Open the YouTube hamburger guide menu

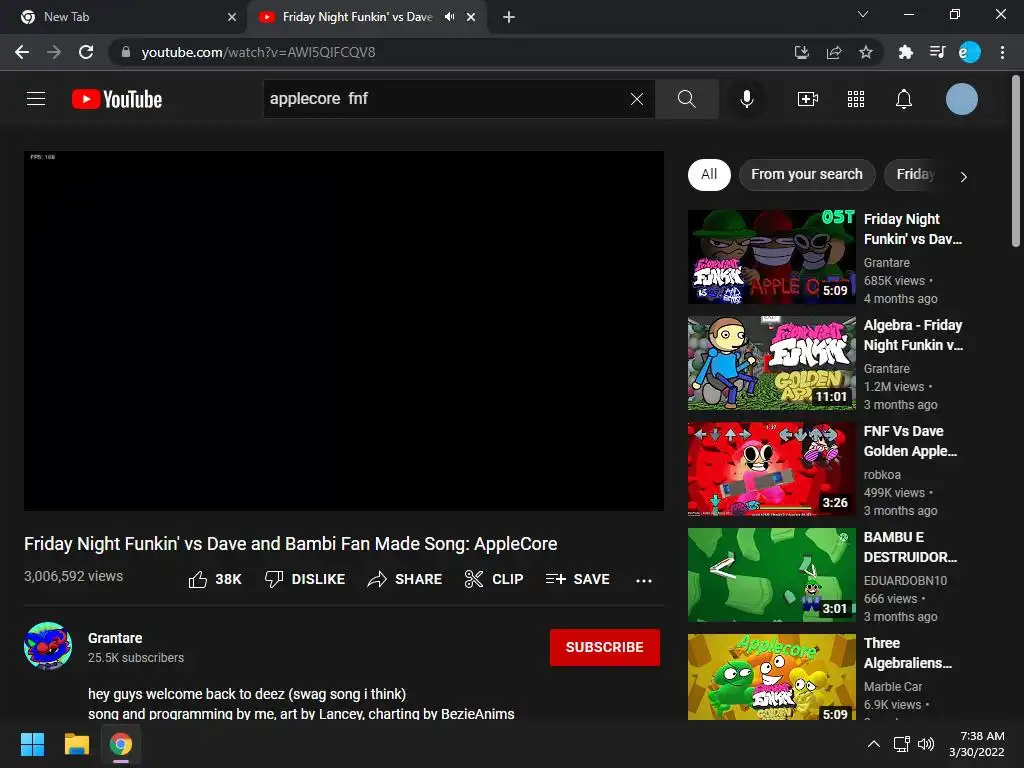click(x=36, y=99)
